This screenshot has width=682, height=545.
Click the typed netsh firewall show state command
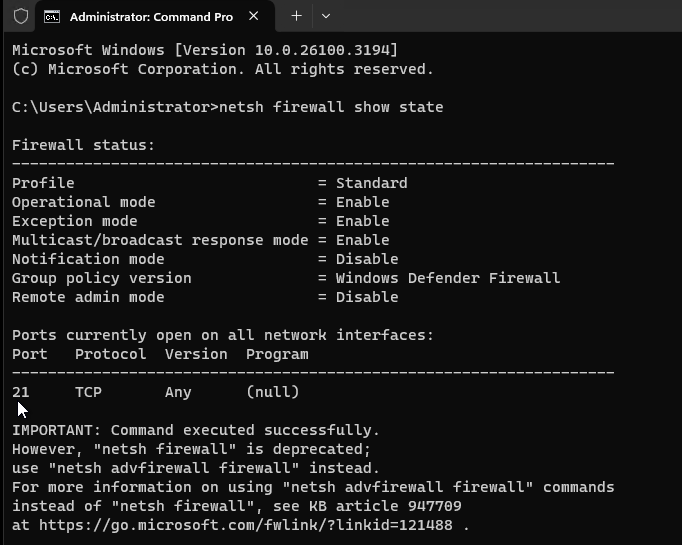(x=331, y=107)
